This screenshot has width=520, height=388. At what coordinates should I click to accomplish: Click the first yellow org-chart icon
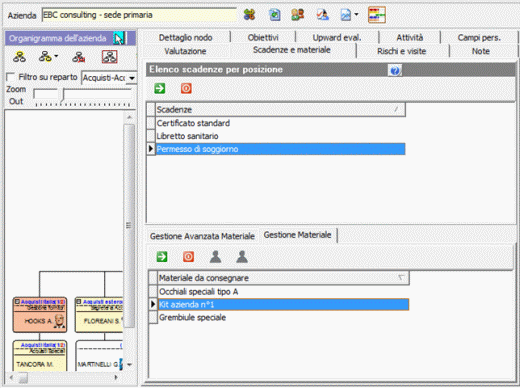19,57
